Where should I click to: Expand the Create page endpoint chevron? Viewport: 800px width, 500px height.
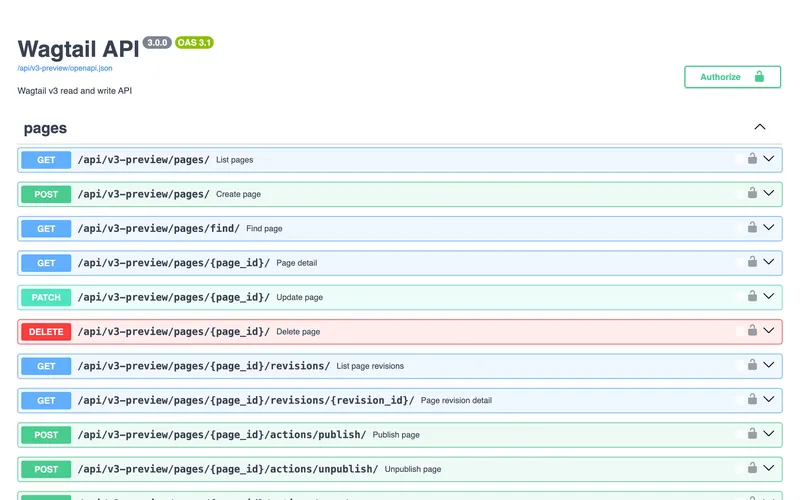coord(769,193)
